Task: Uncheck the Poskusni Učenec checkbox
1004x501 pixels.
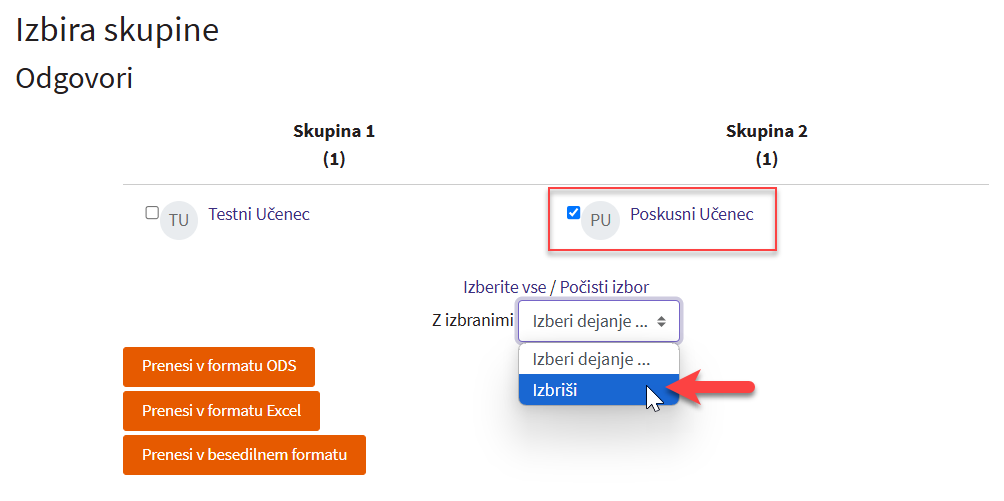Action: [574, 212]
